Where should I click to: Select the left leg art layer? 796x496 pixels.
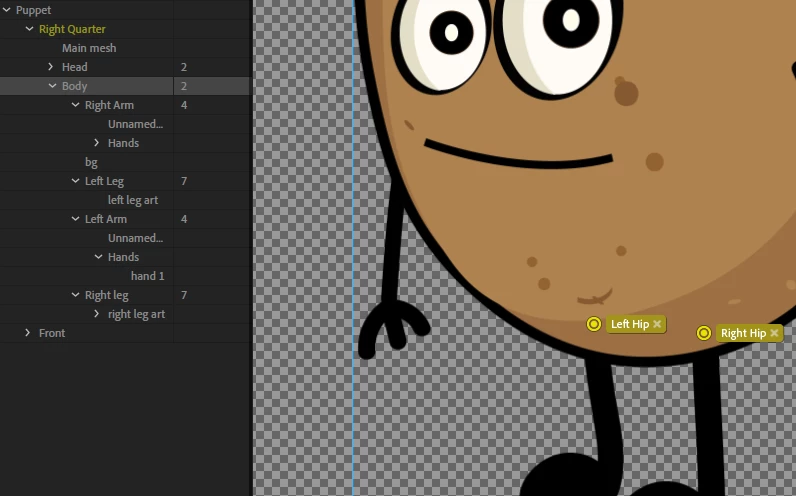point(132,200)
